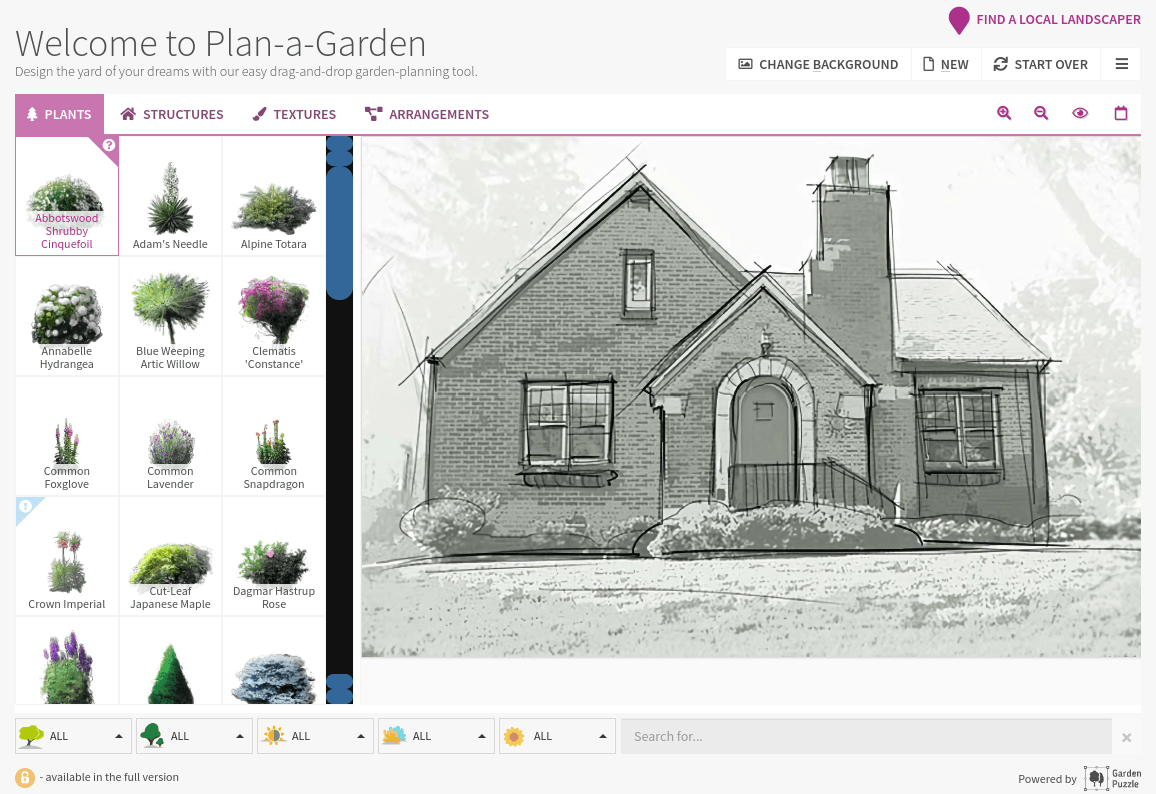Clear the search field with X icon
The height and width of the screenshot is (794, 1156).
1126,737
